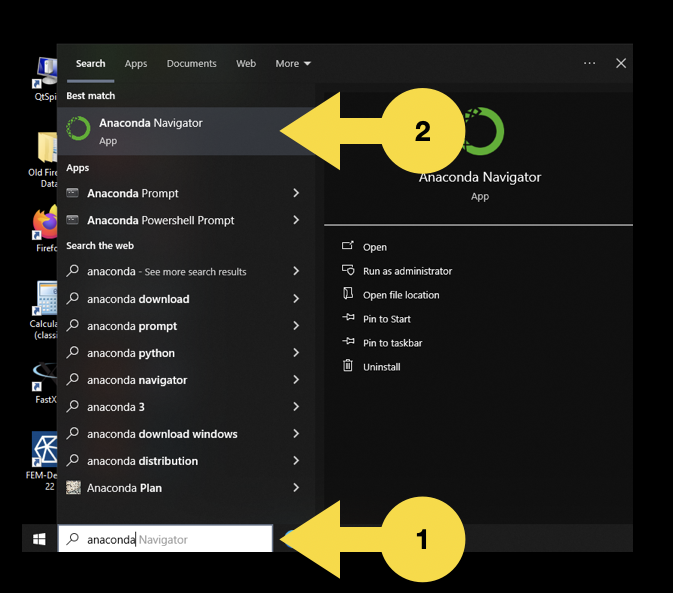Select the Anaconda Prompt app result

click(186, 193)
